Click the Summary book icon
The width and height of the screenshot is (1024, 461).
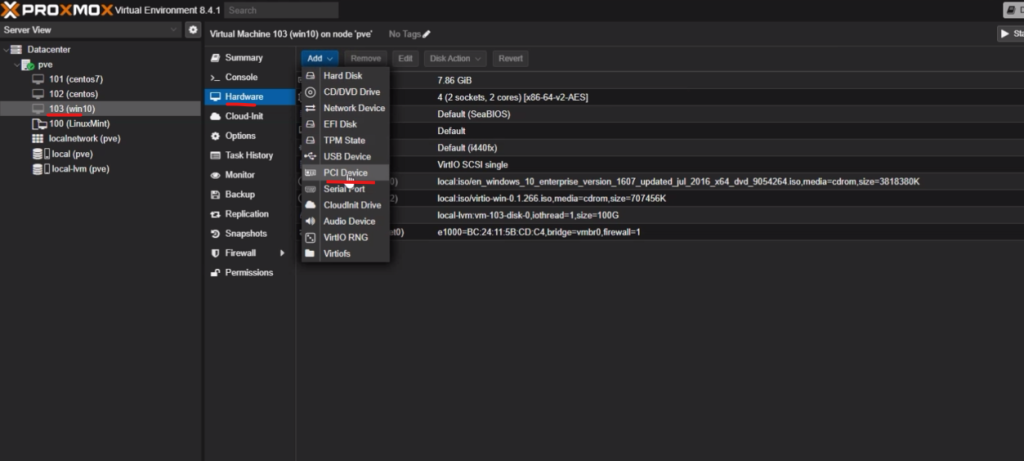pyautogui.click(x=215, y=58)
